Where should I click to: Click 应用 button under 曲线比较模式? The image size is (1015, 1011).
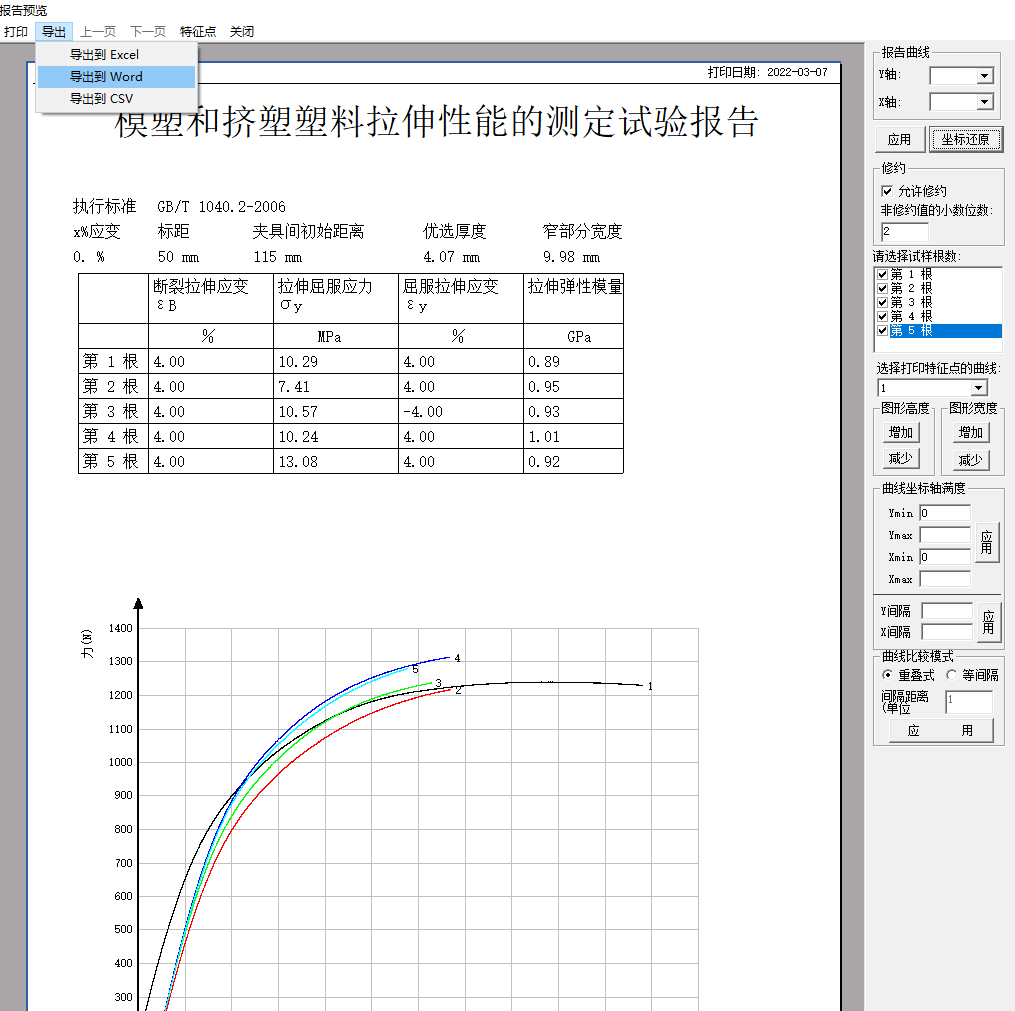pyautogui.click(x=941, y=731)
